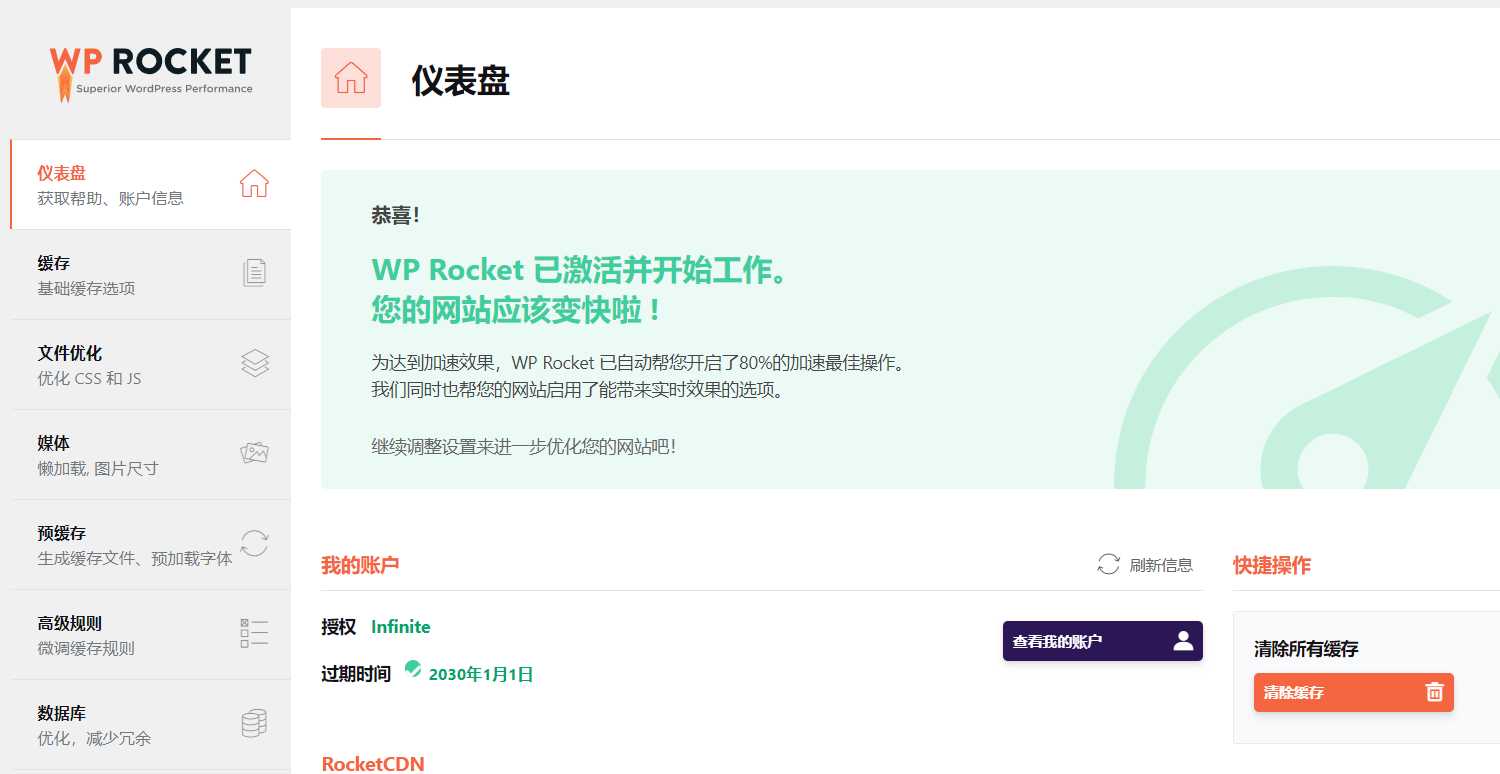Click the RocketCDN heading

(x=373, y=764)
